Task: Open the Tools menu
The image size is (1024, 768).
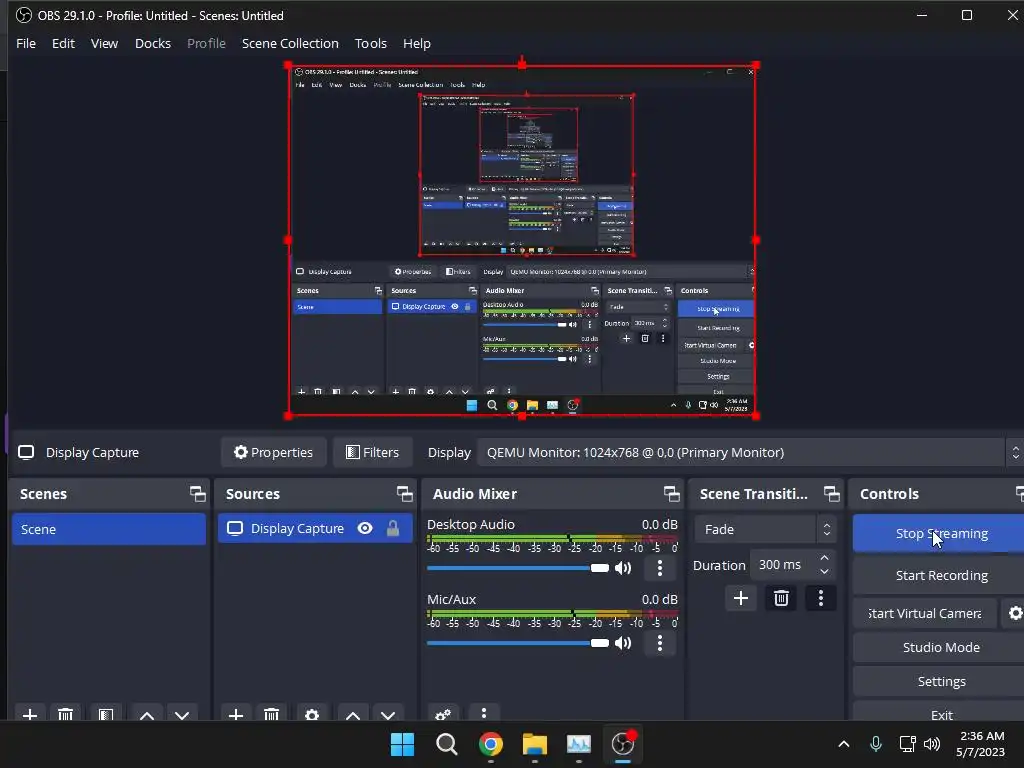Action: point(370,43)
